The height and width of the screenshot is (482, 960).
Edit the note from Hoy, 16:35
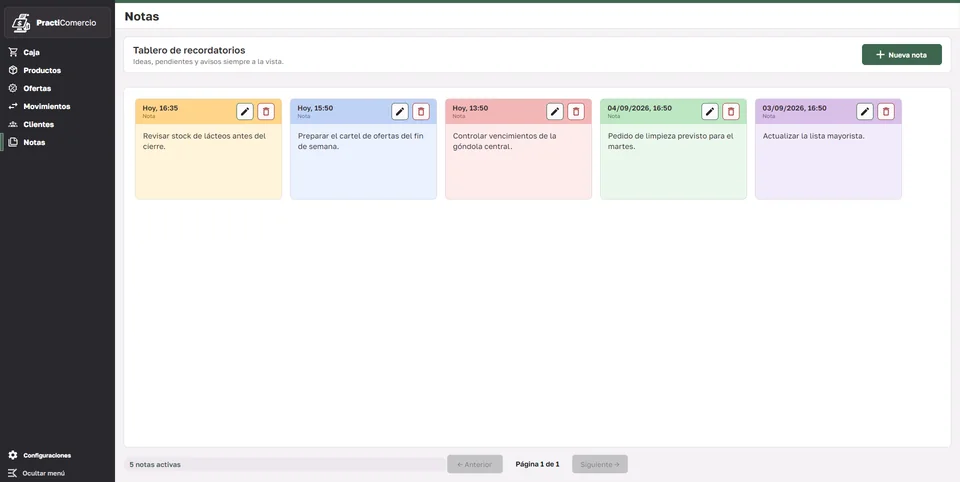pyautogui.click(x=245, y=111)
